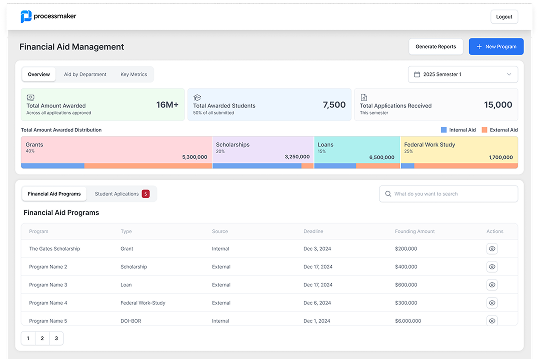Open the Key Metrics tab

134,74
